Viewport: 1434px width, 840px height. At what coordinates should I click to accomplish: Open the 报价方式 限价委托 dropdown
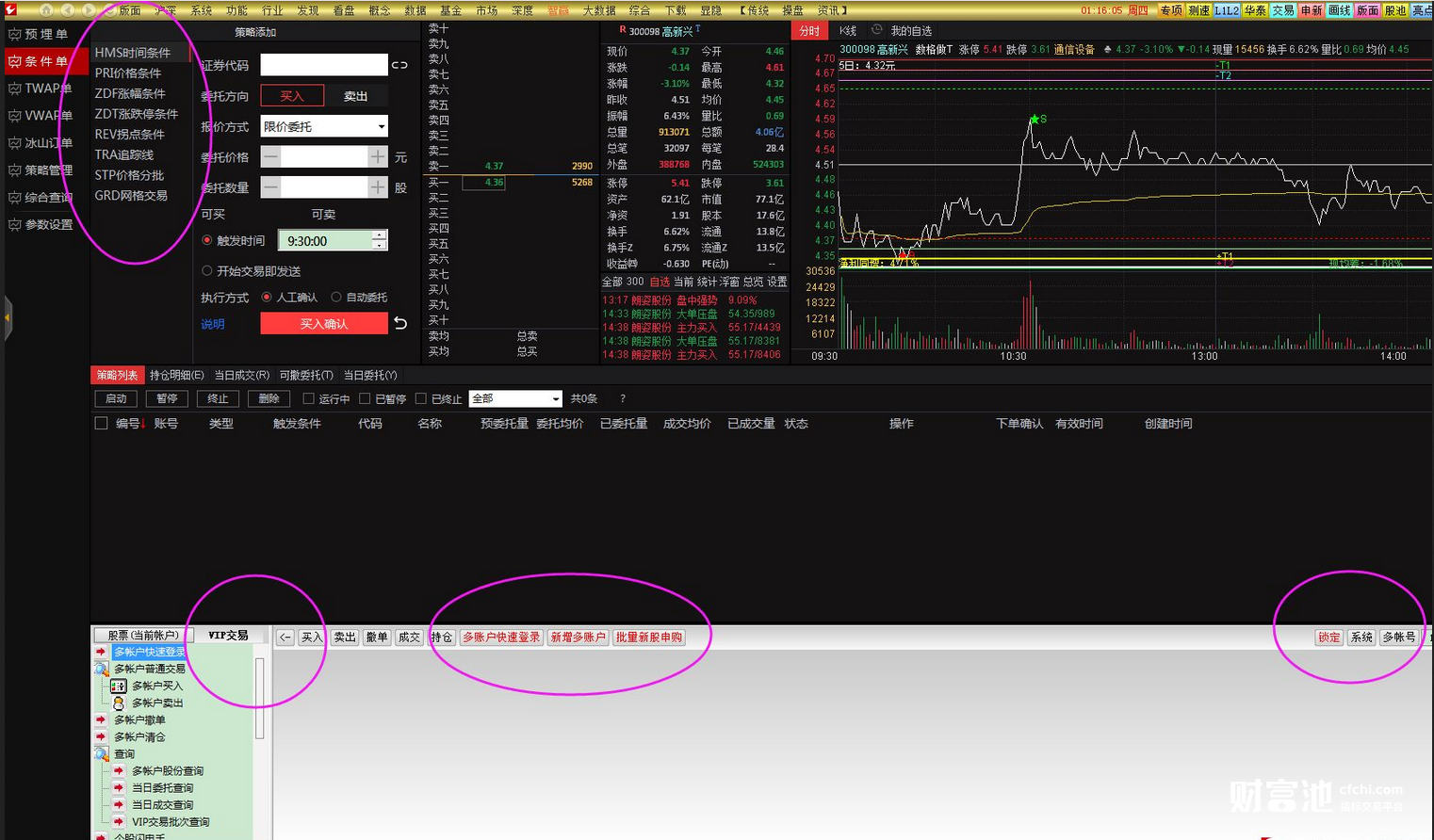(x=324, y=126)
